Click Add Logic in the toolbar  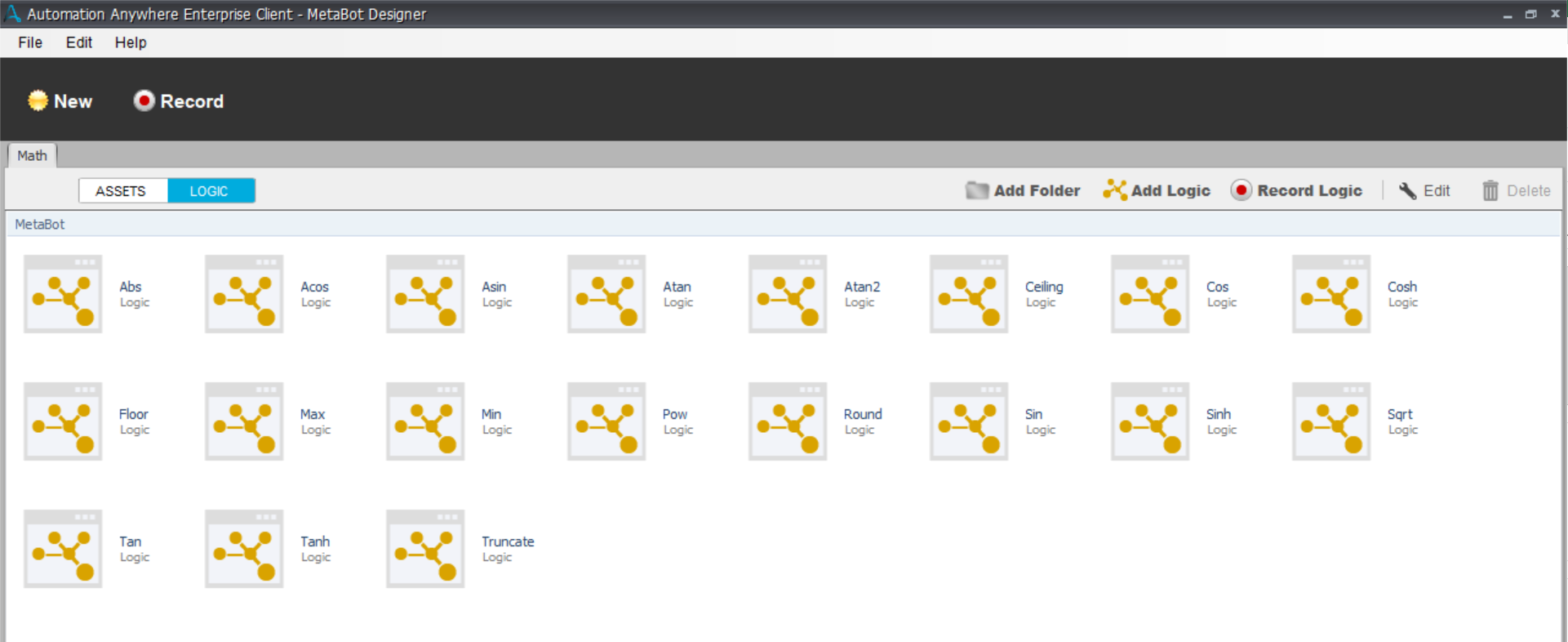click(1157, 190)
